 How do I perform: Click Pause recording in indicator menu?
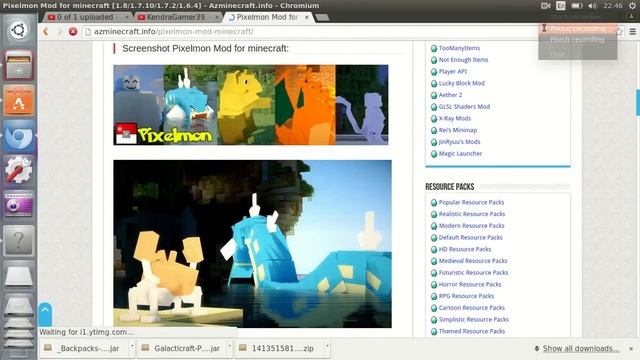click(578, 29)
